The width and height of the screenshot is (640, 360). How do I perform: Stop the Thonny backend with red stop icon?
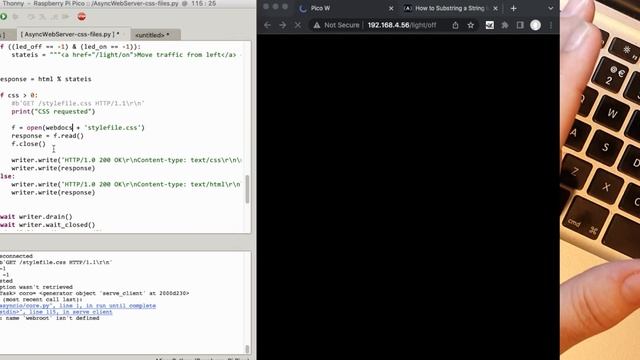pos(82,17)
